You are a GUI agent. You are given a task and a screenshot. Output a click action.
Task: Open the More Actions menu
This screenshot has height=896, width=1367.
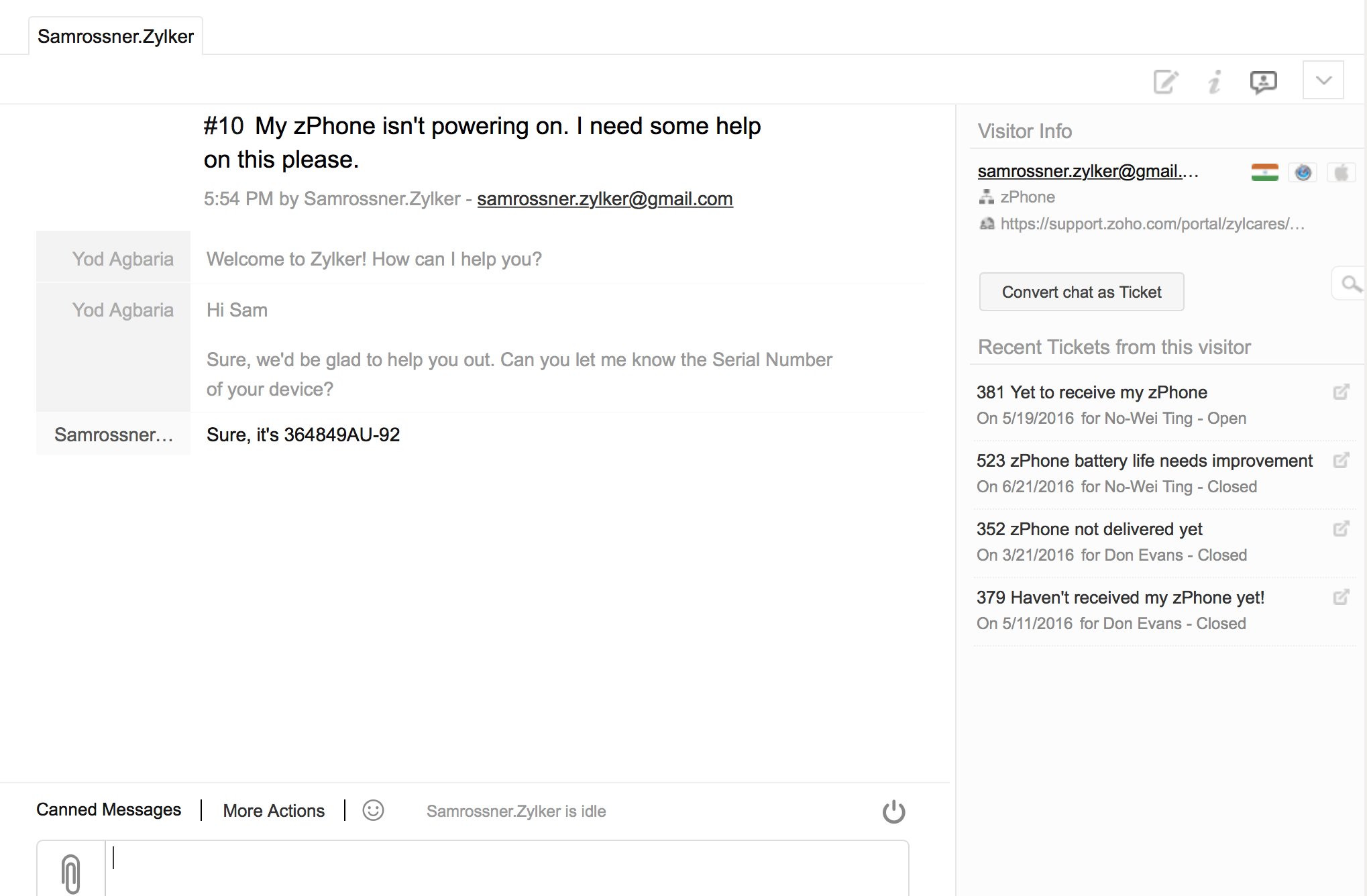click(274, 811)
